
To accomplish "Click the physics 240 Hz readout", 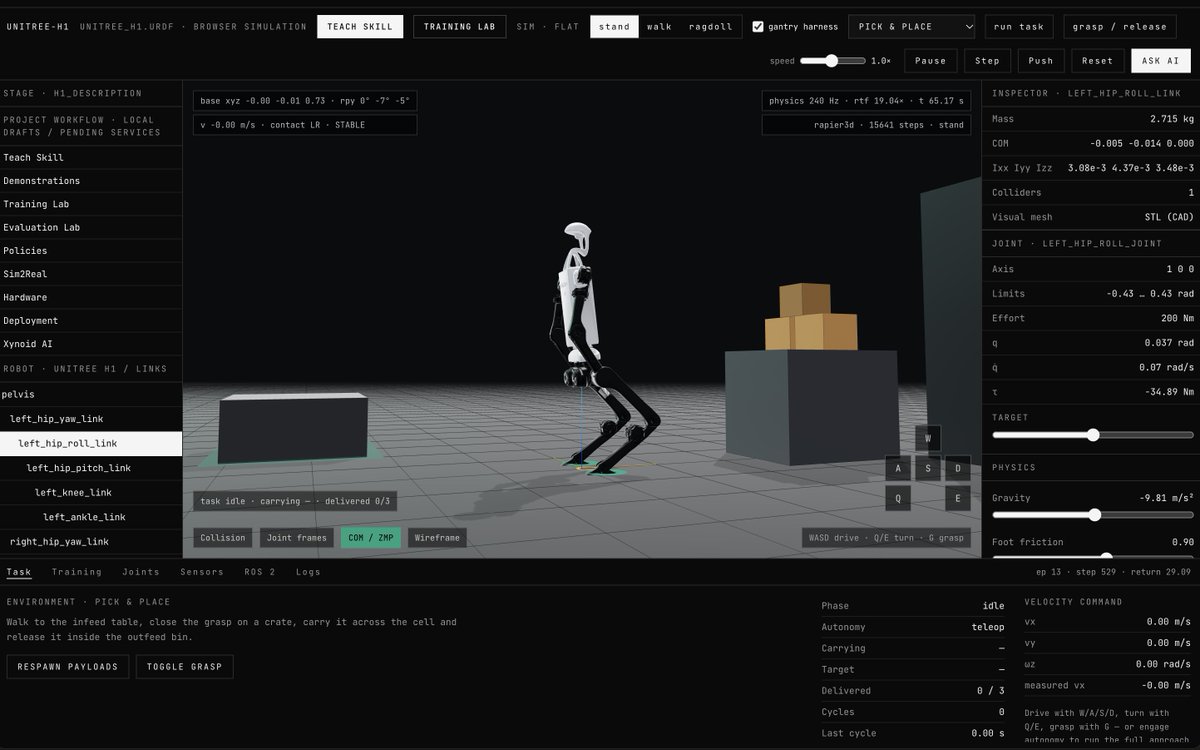I will coord(866,101).
